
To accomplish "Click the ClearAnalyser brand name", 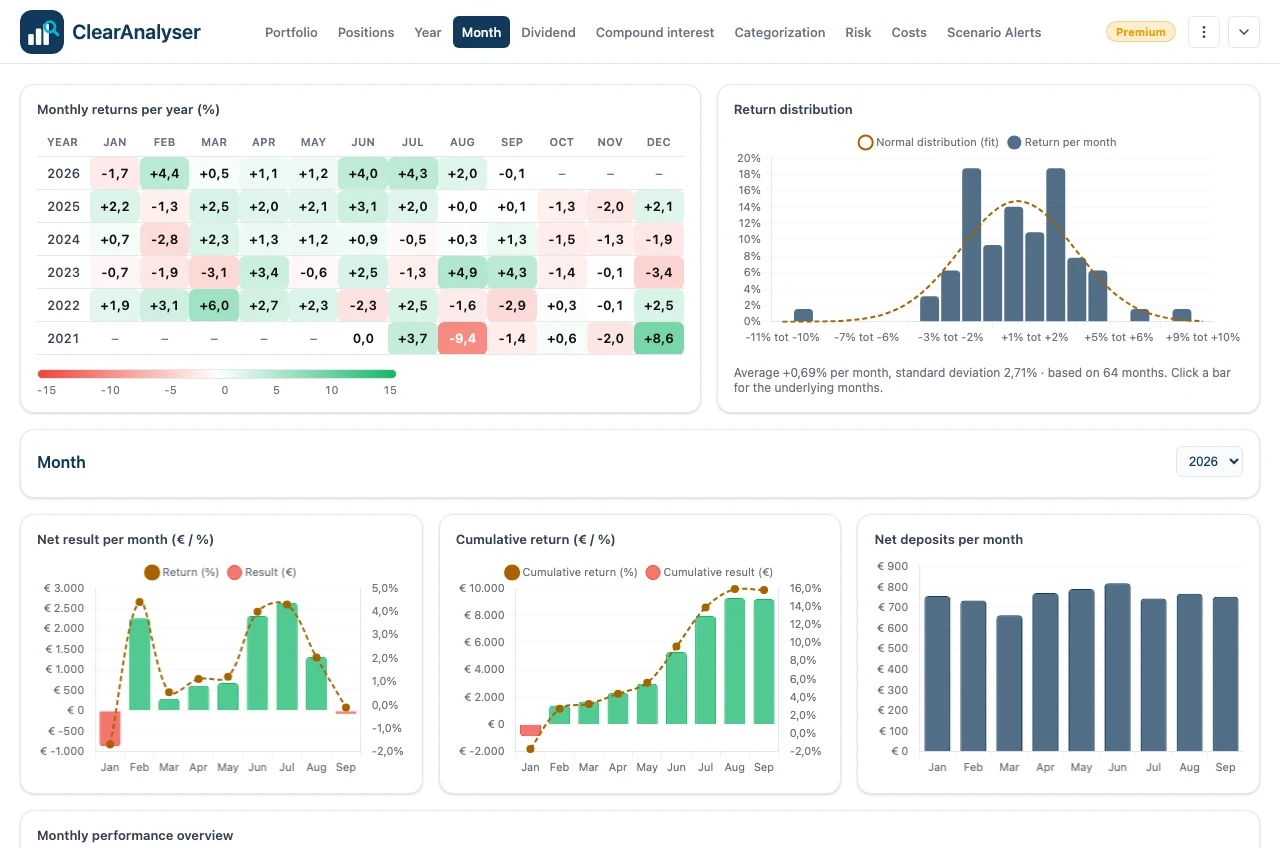I will click(x=136, y=32).
